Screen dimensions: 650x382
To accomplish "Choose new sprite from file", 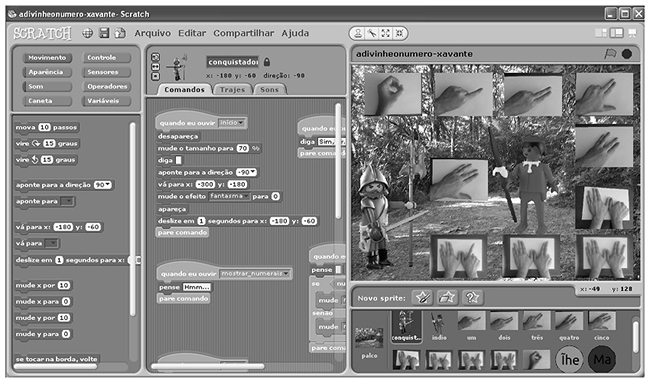I will click(447, 297).
